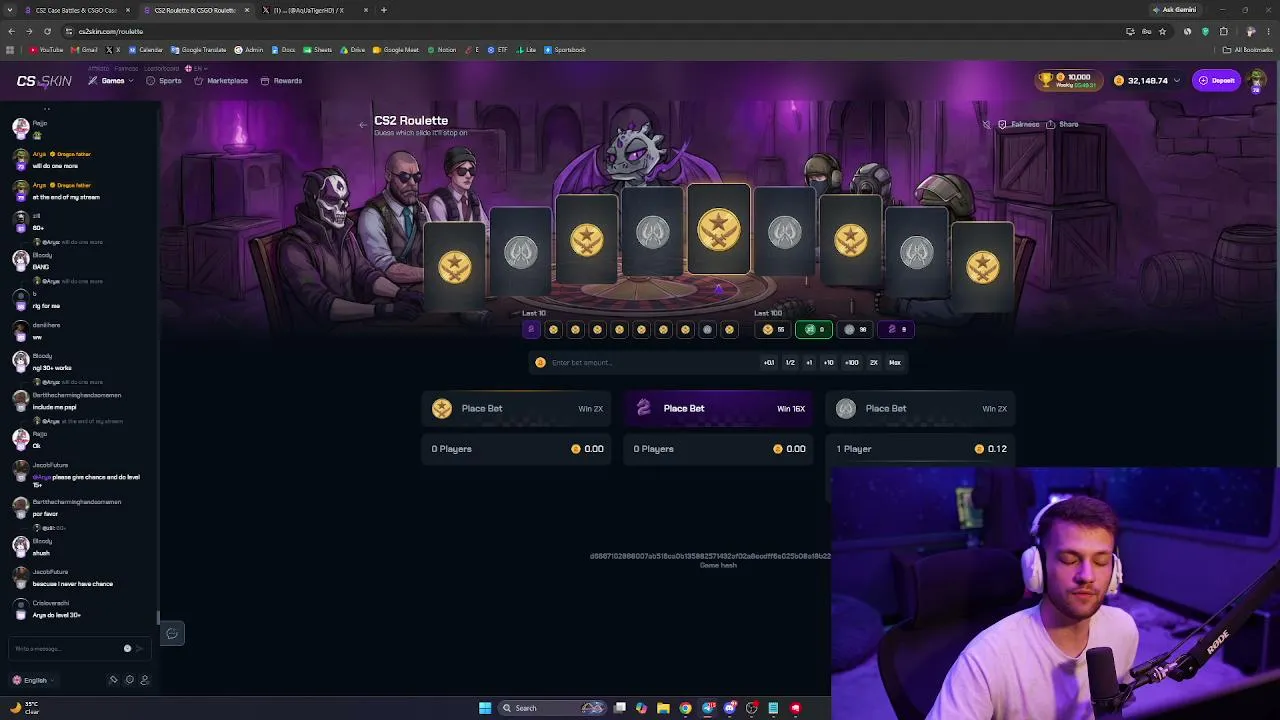
Task: Select the green Last 100 counter
Action: (x=814, y=330)
